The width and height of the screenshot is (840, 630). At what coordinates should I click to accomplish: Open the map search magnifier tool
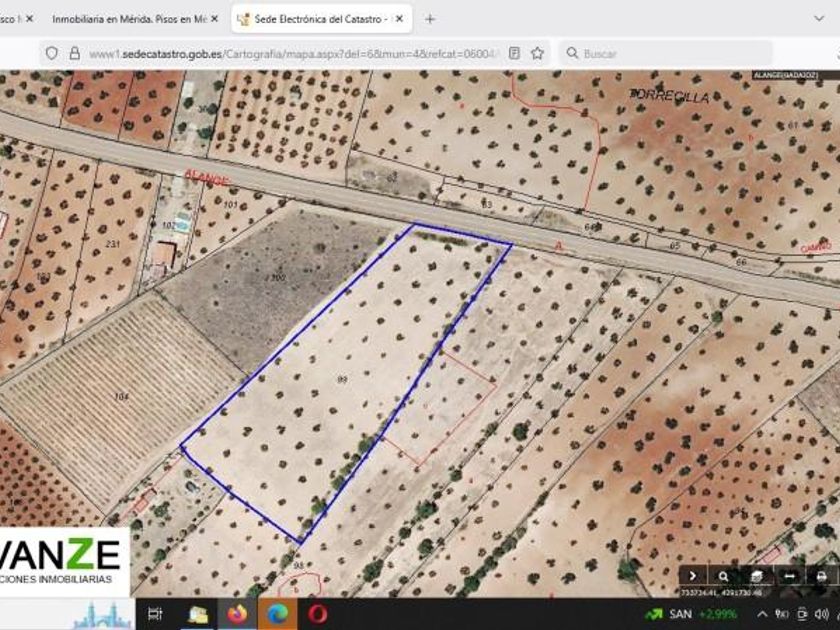tap(723, 576)
